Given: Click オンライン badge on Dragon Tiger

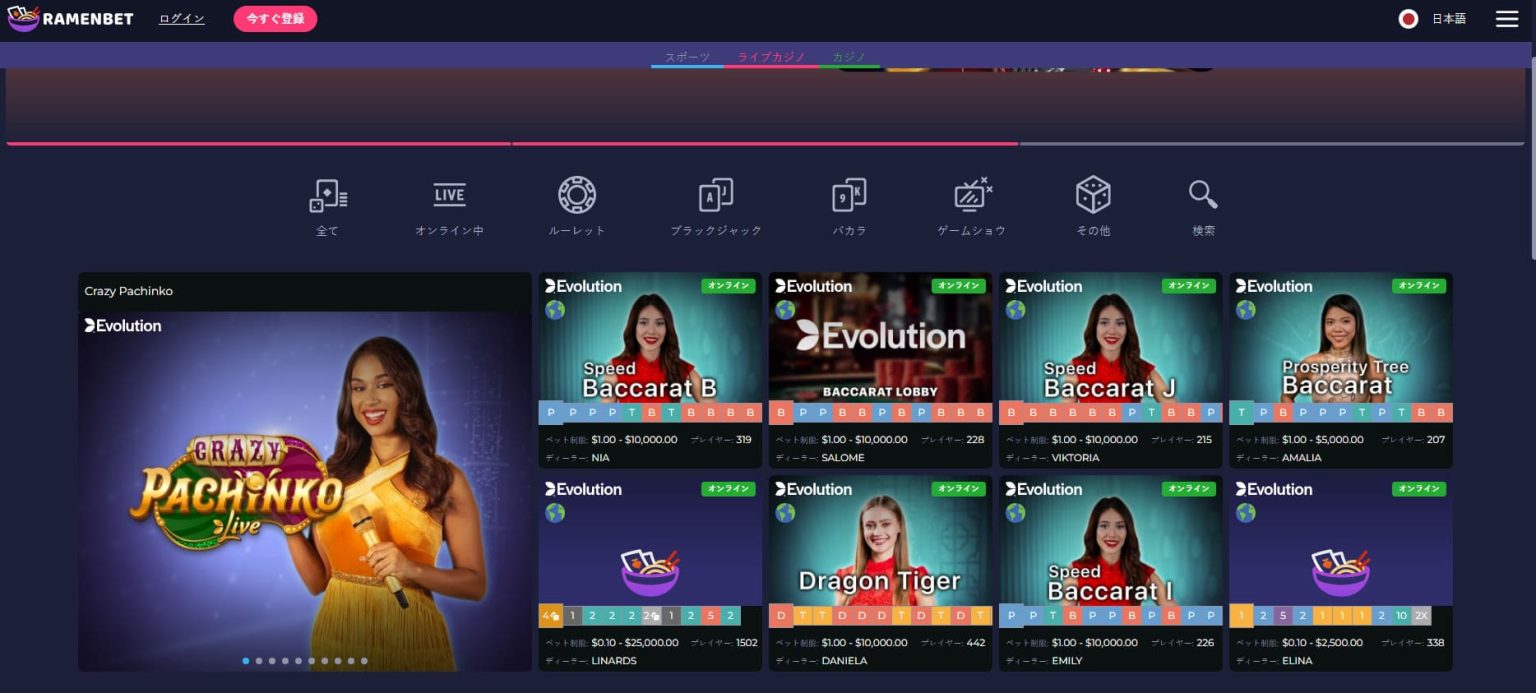Looking at the screenshot, I should (x=958, y=489).
